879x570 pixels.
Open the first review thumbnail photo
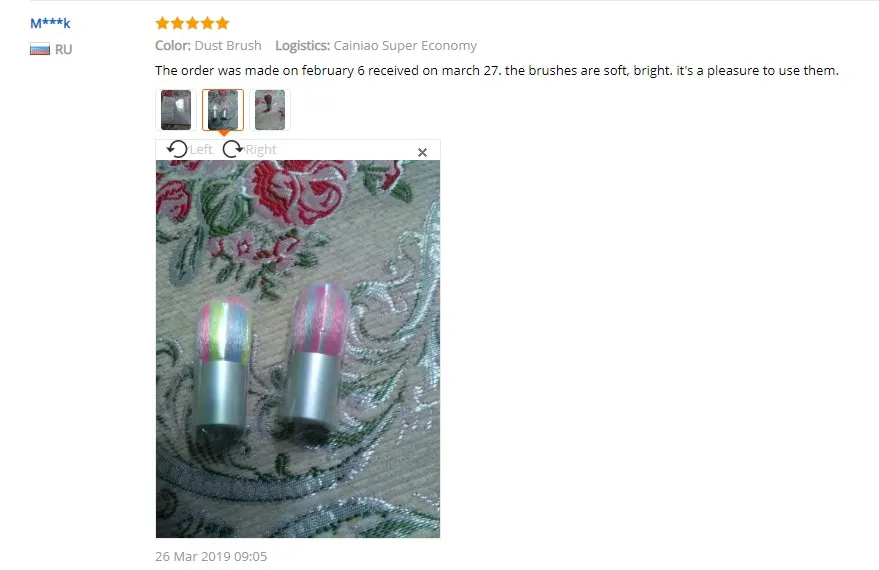[176, 110]
